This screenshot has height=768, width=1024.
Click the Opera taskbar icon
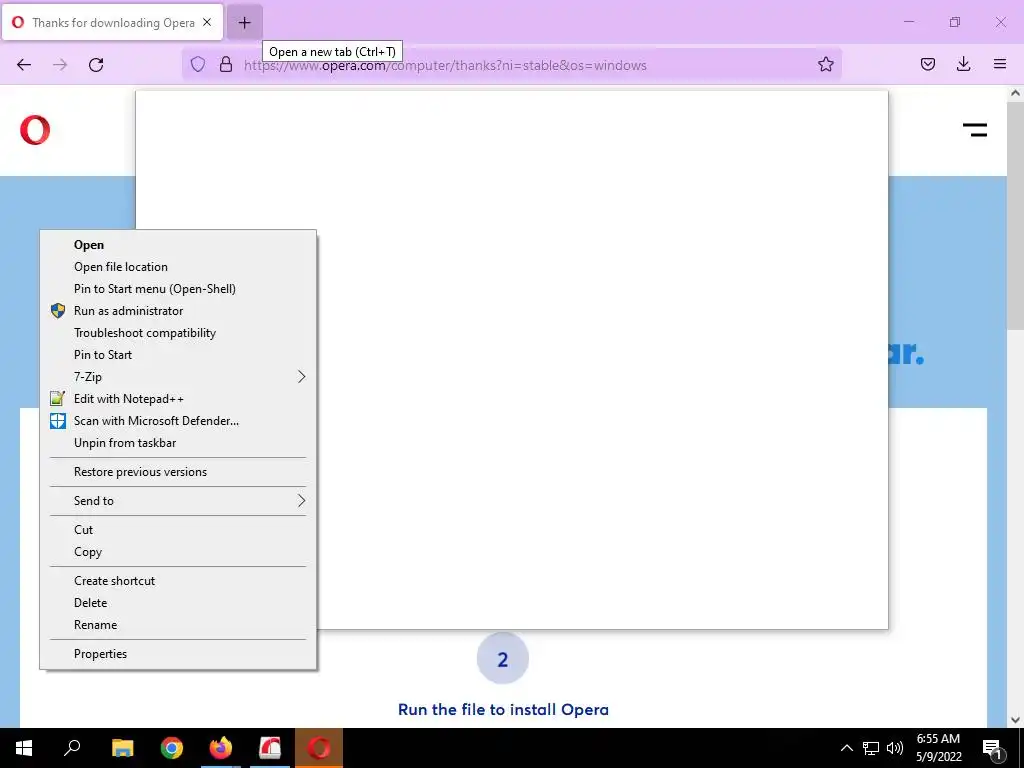(x=319, y=748)
